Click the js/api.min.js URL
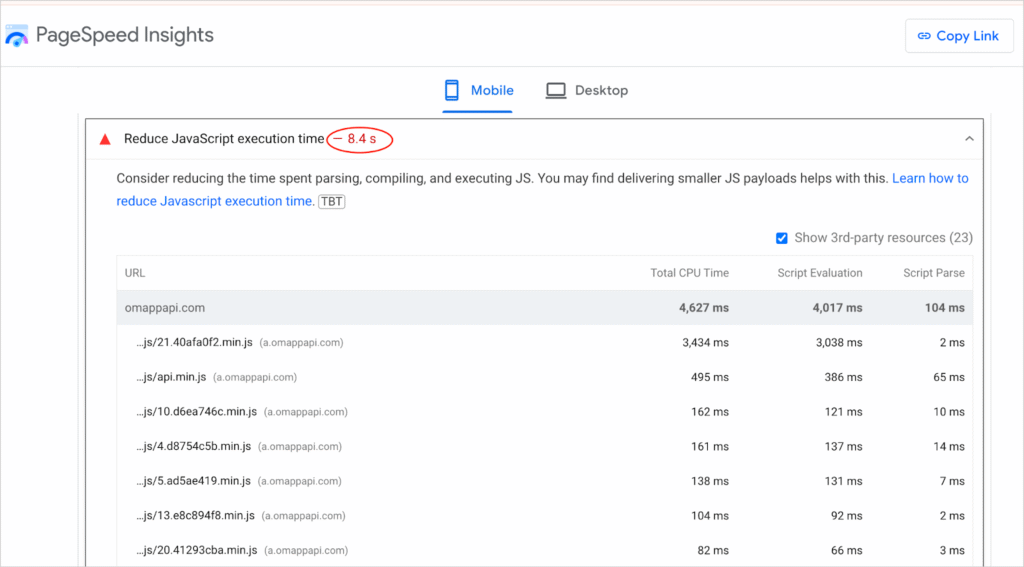1024x567 pixels. [x=171, y=377]
